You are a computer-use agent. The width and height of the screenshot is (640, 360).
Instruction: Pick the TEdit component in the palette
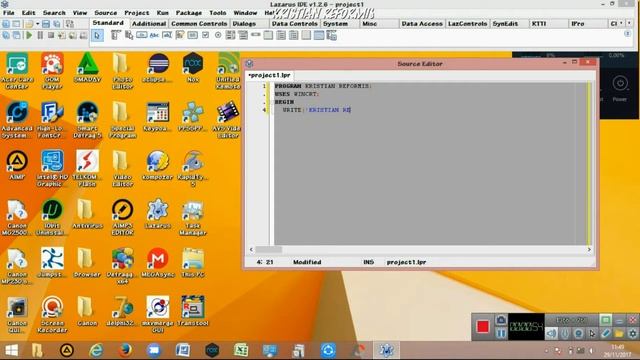coord(167,36)
